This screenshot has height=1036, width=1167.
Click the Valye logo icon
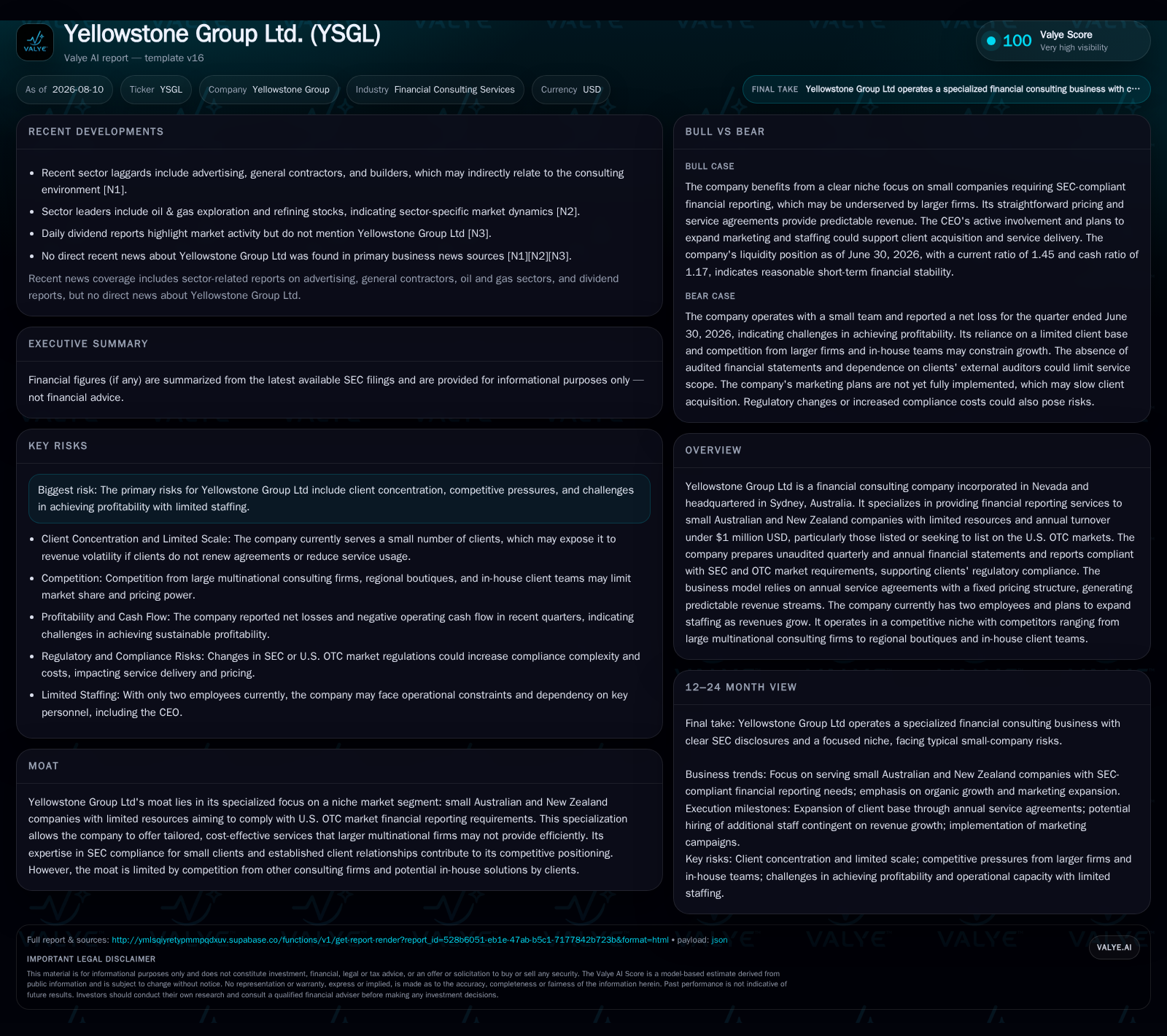tap(35, 42)
